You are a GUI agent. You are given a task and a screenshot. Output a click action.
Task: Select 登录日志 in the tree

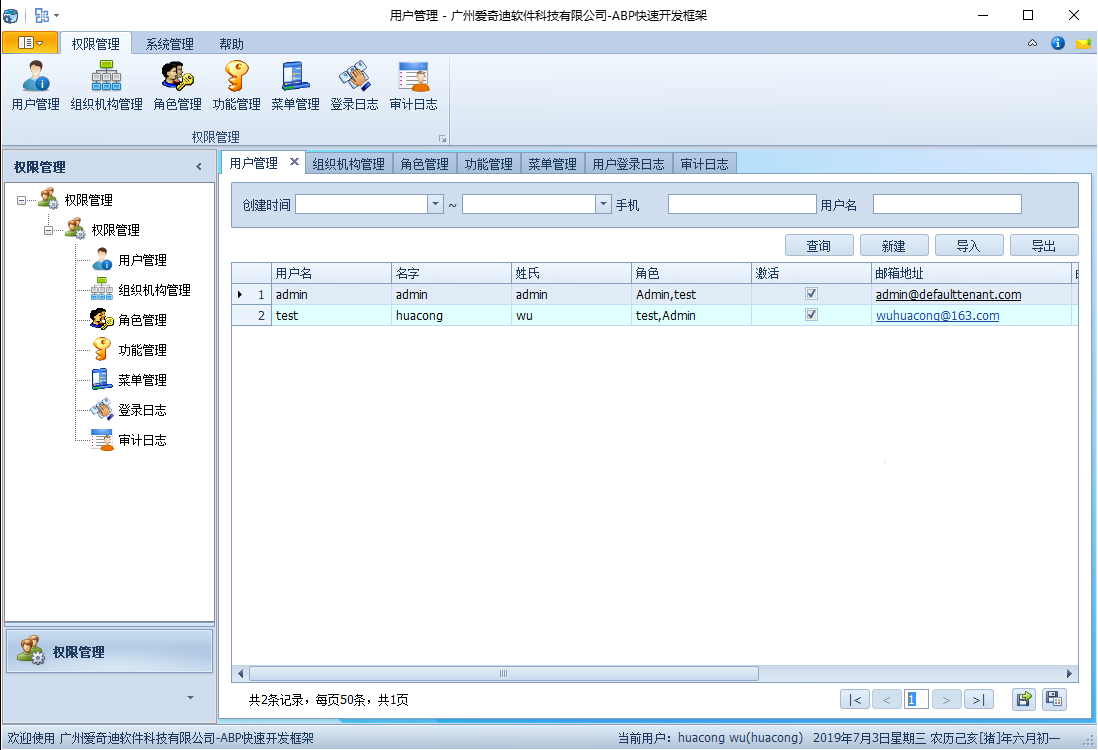tap(142, 410)
